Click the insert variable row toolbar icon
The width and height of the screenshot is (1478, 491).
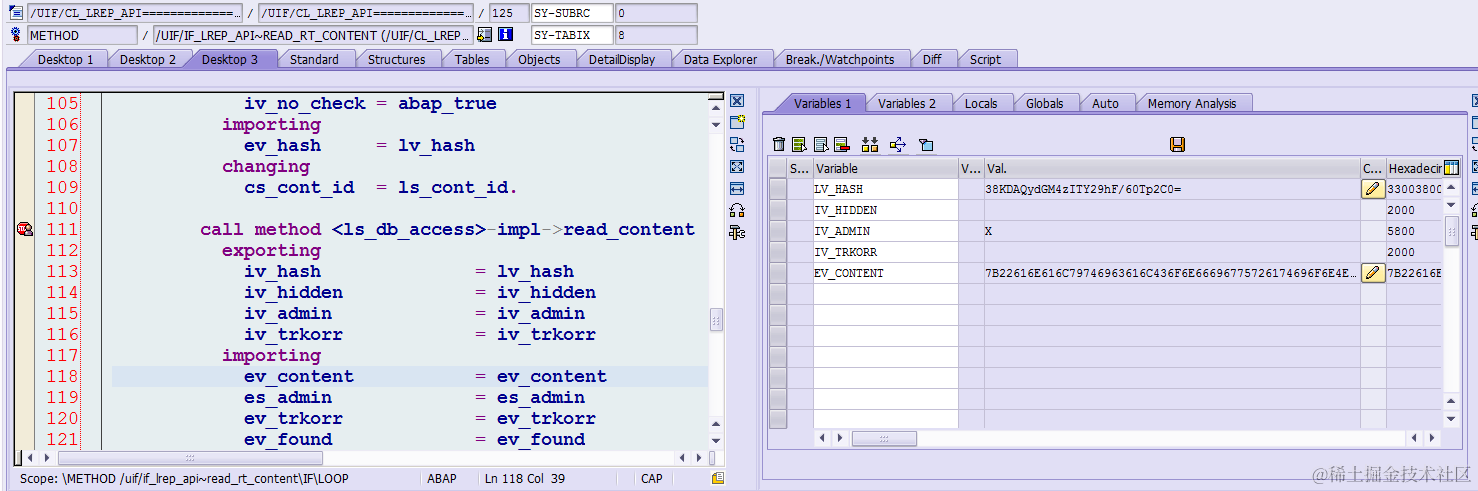click(x=799, y=145)
